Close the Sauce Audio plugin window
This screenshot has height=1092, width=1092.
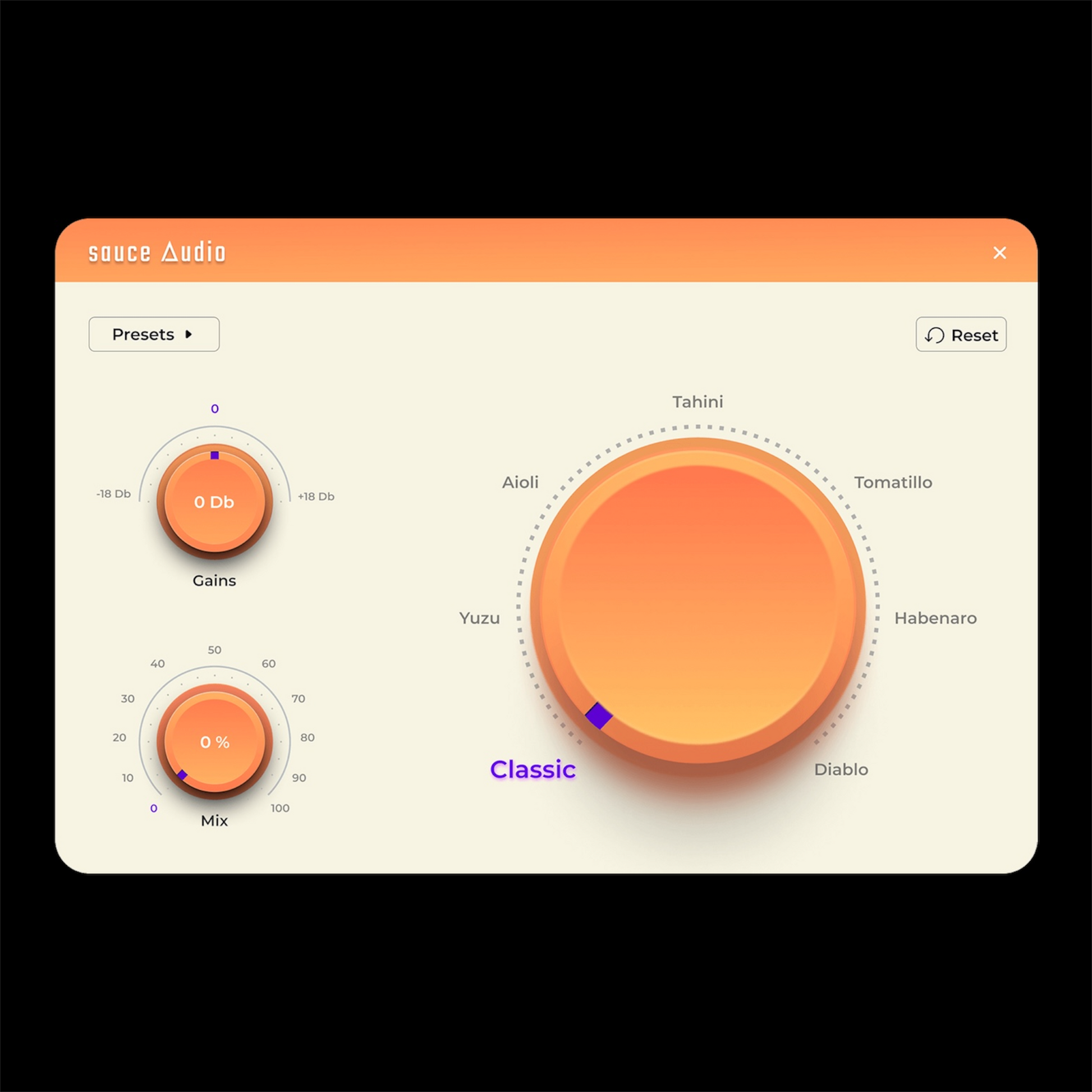(x=999, y=253)
